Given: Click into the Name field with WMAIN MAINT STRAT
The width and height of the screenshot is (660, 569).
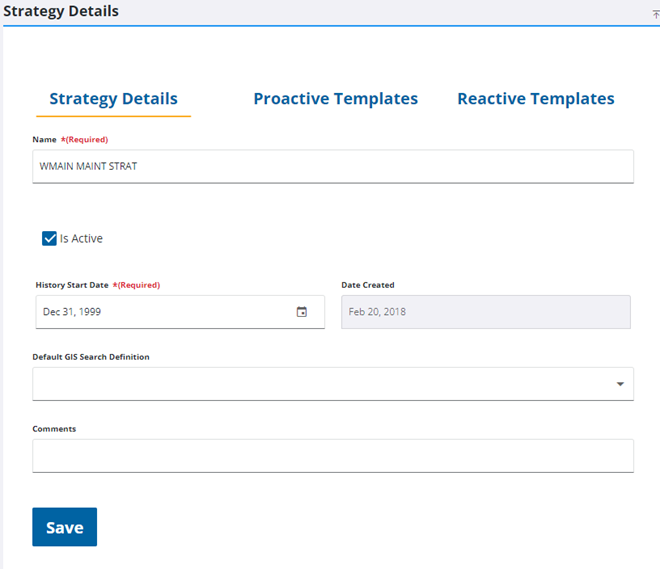Looking at the screenshot, I should (332, 166).
